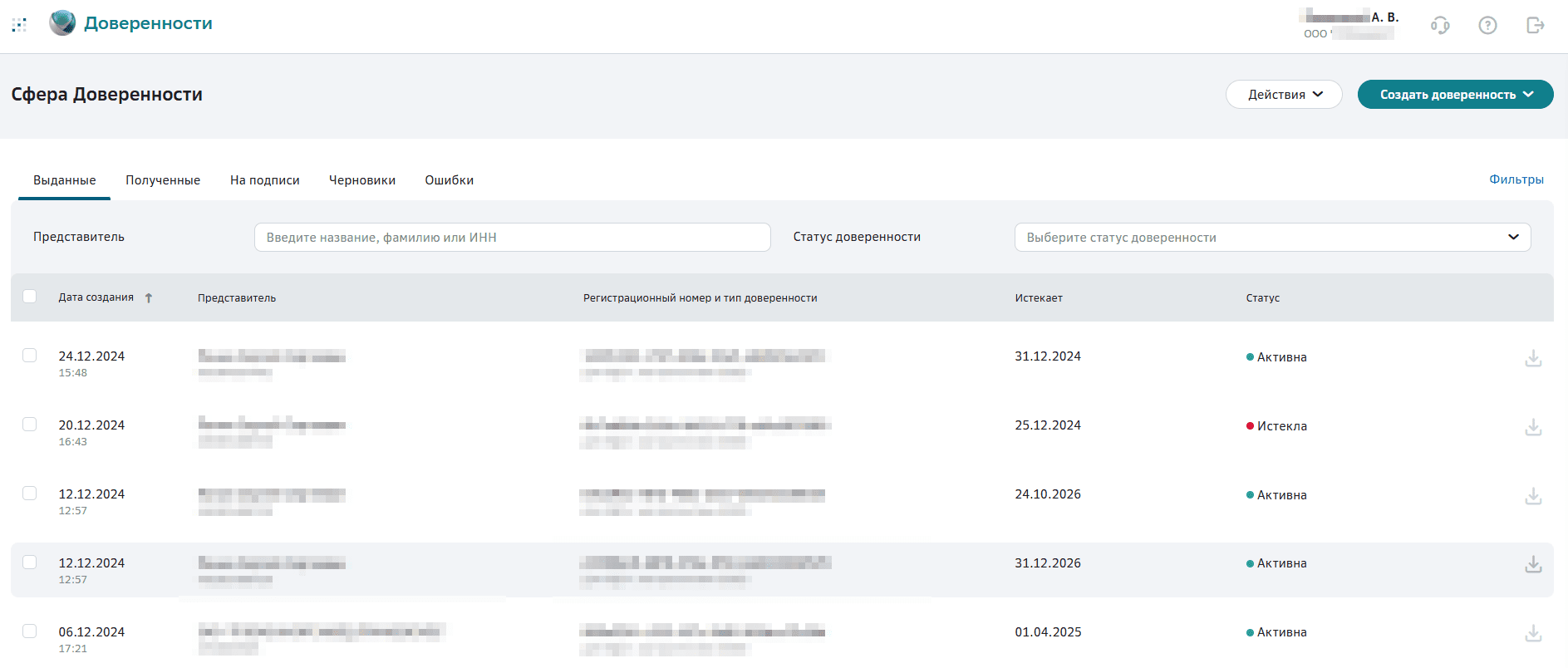Click Активна status in 24.12.2024 row

1282,357
